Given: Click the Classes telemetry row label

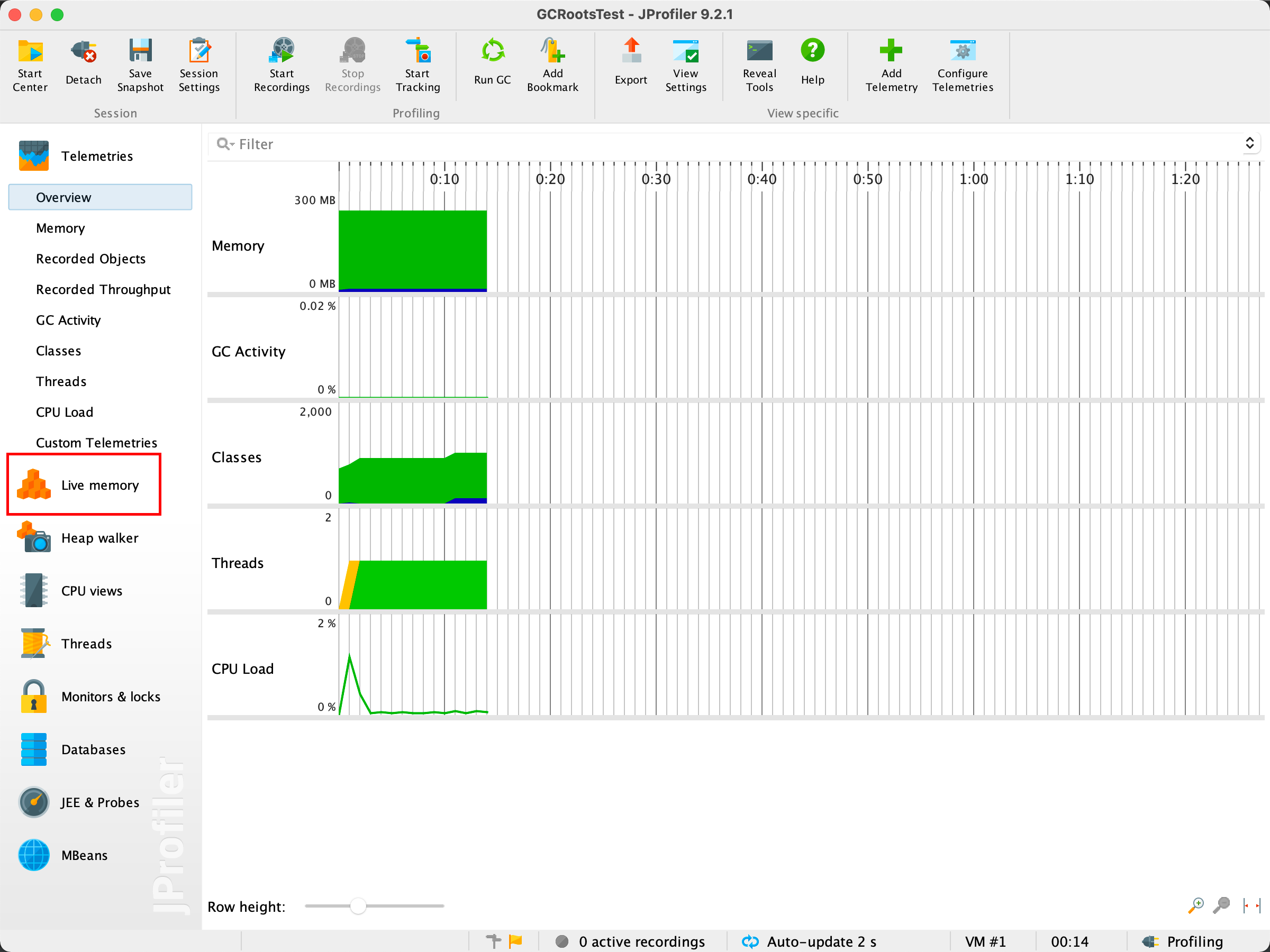Looking at the screenshot, I should click(x=236, y=457).
